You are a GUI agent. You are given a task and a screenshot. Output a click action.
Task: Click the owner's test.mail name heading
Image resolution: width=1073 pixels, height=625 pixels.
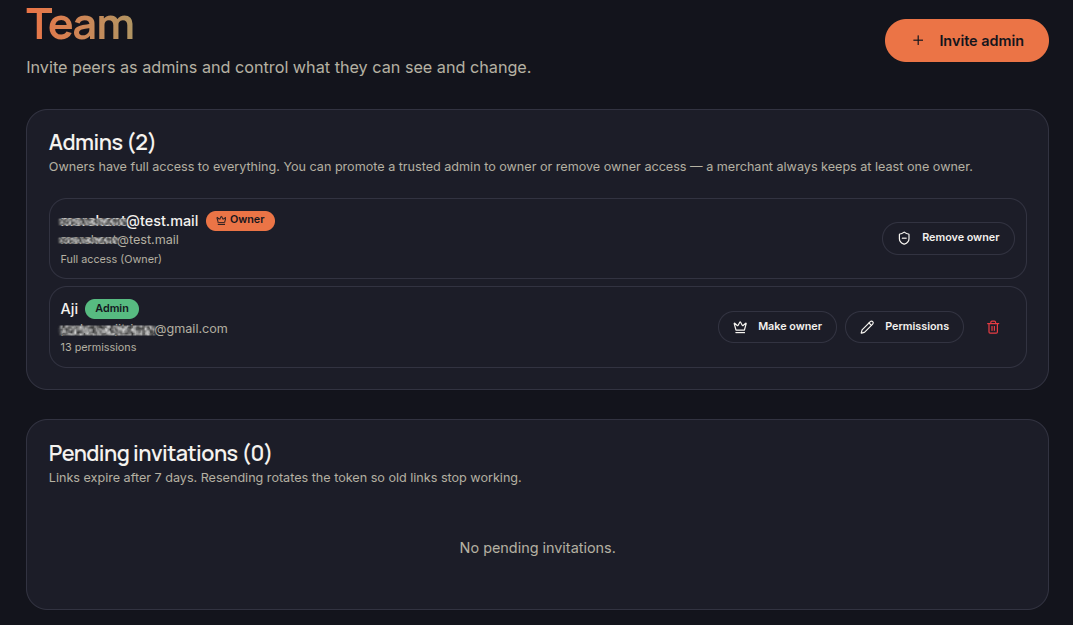[129, 221]
